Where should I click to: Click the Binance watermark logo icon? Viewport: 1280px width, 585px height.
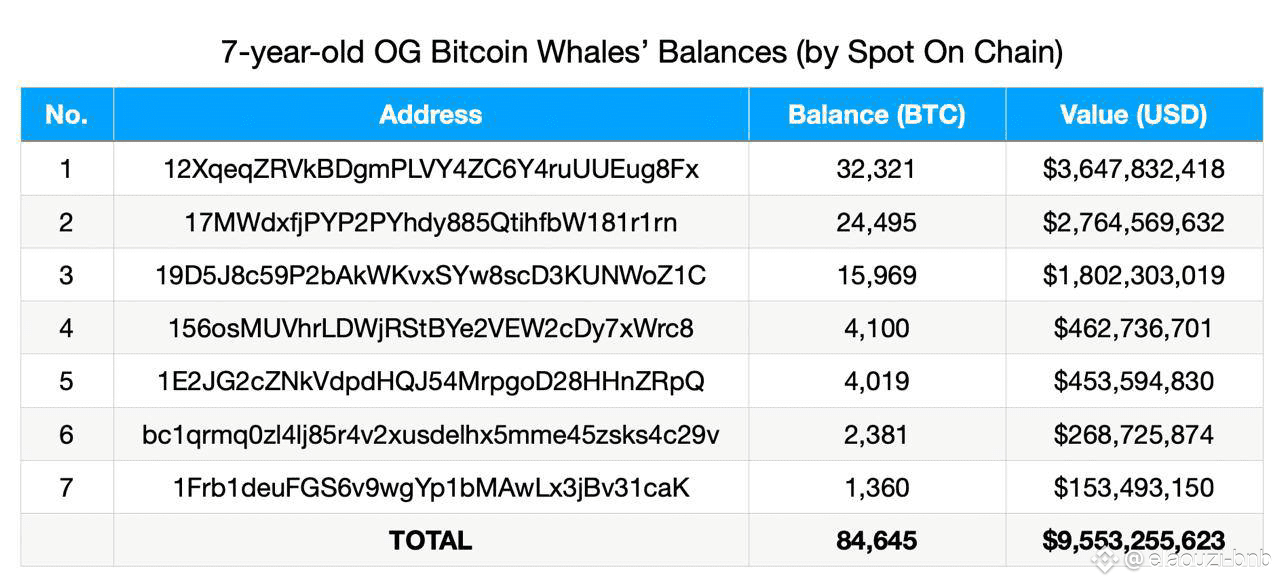(1104, 561)
